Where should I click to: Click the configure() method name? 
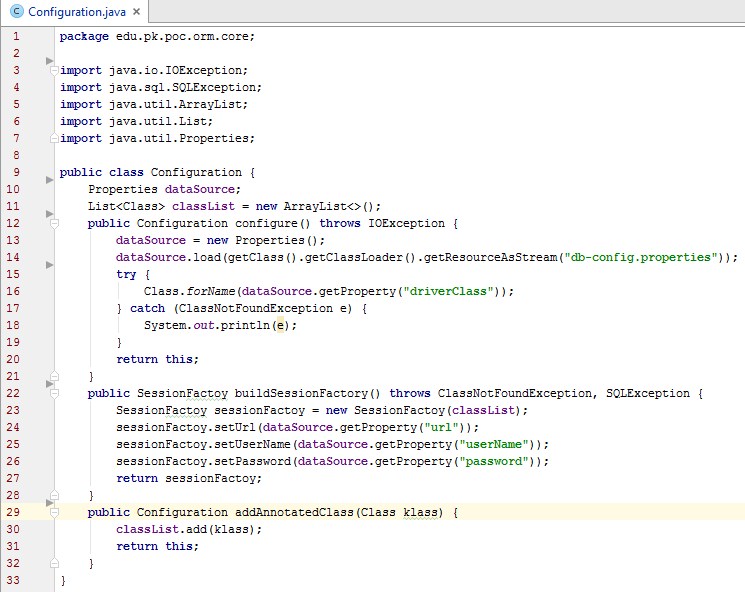[267, 223]
